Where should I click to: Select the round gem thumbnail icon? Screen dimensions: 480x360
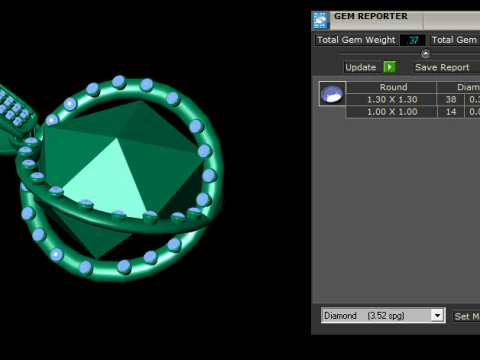click(332, 94)
